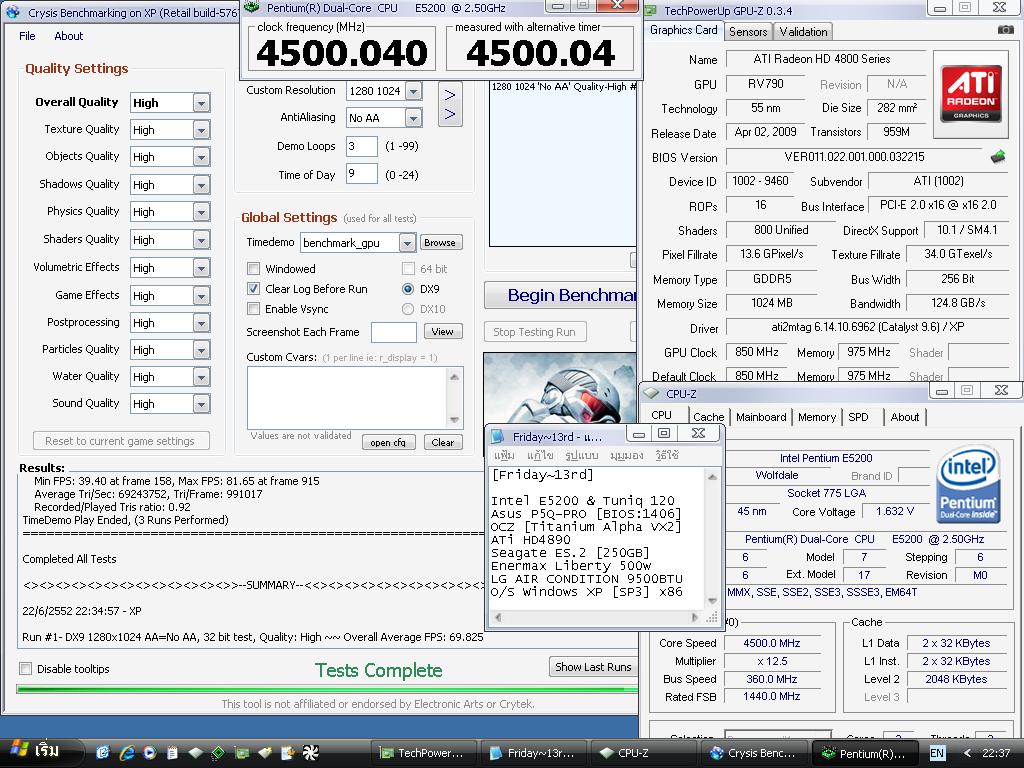The image size is (1024, 768).
Task: Toggle the Windowed checkbox
Action: pyautogui.click(x=253, y=268)
